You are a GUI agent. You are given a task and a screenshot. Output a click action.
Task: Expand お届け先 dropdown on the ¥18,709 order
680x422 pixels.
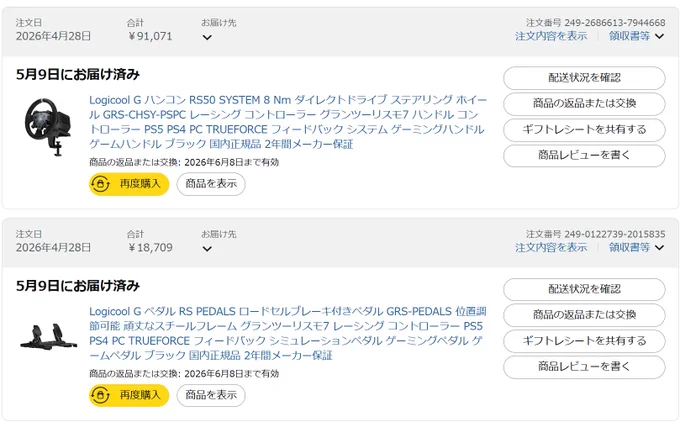point(207,249)
